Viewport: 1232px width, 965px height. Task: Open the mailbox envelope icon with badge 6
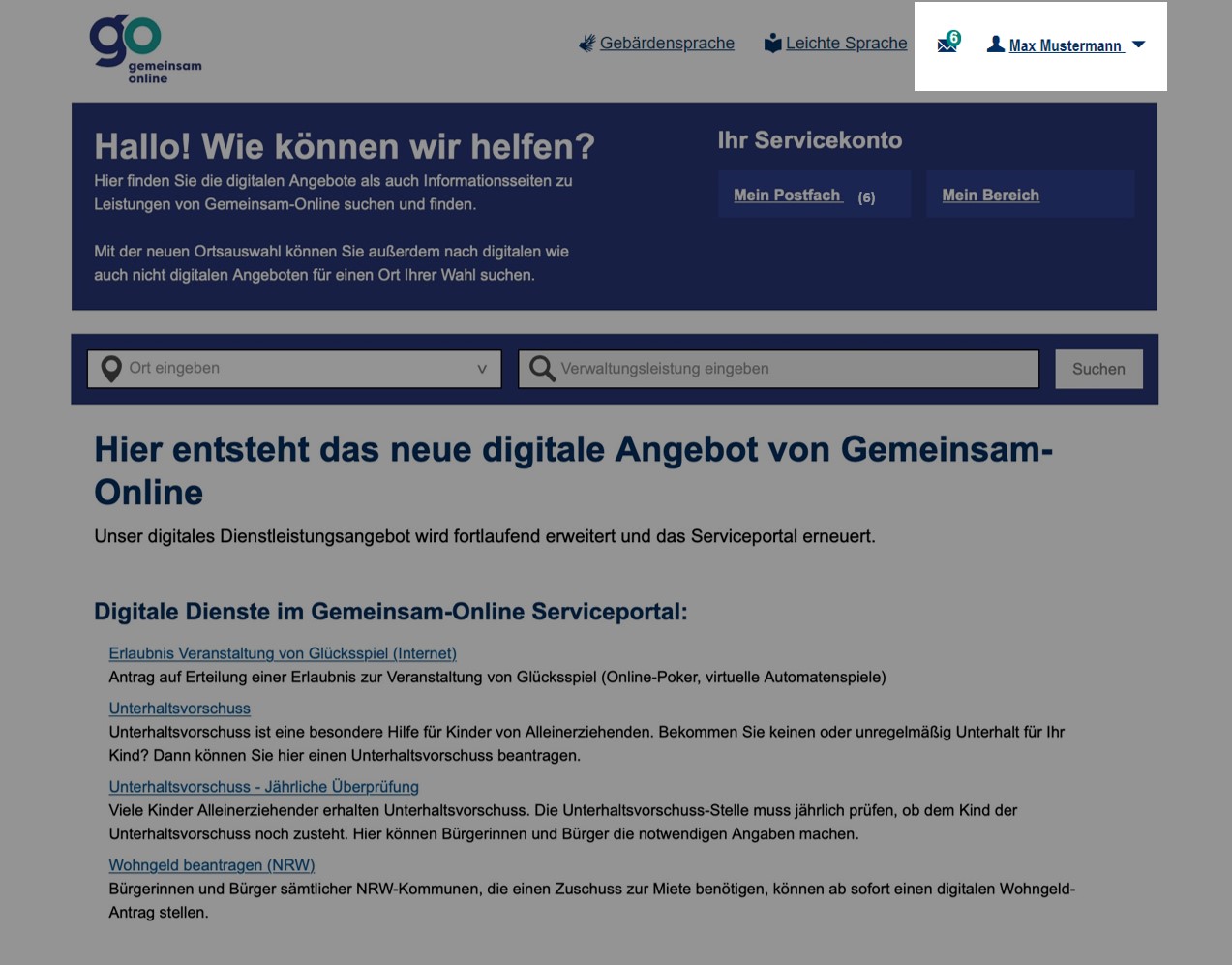click(x=948, y=42)
